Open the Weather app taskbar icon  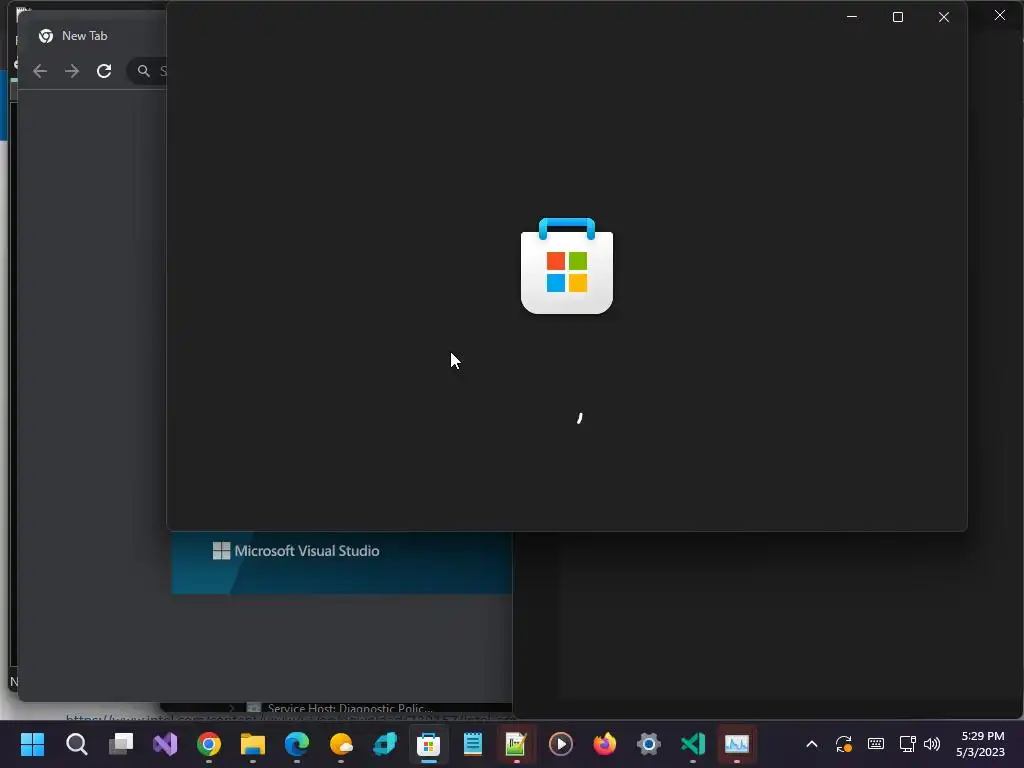[341, 744]
